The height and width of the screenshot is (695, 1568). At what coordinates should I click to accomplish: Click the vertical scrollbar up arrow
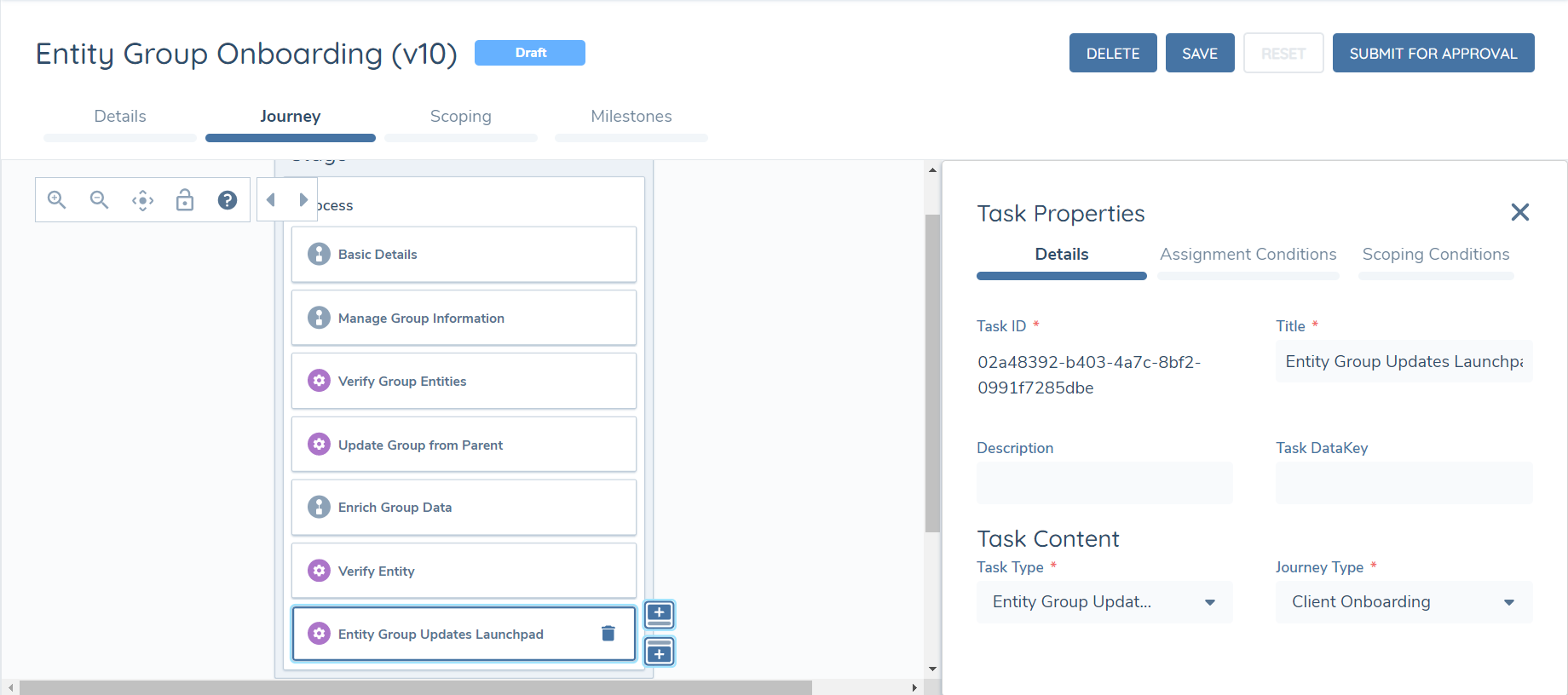click(932, 170)
